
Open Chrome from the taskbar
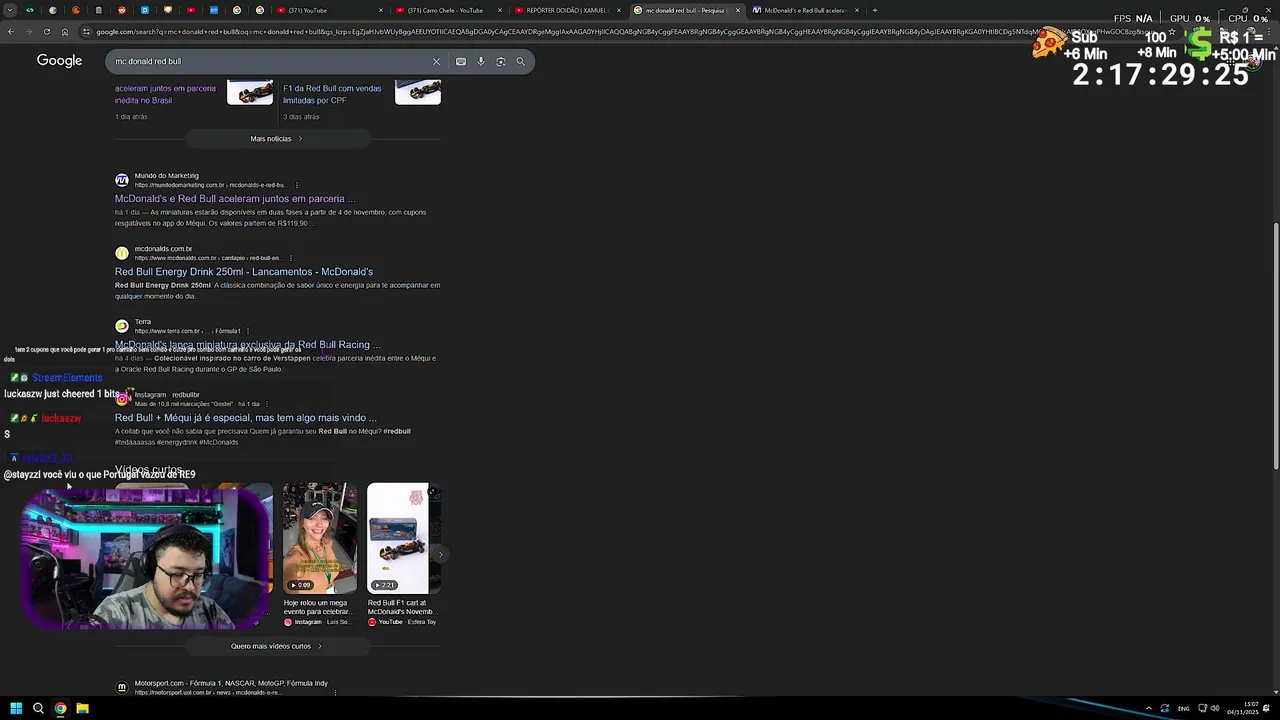click(60, 708)
